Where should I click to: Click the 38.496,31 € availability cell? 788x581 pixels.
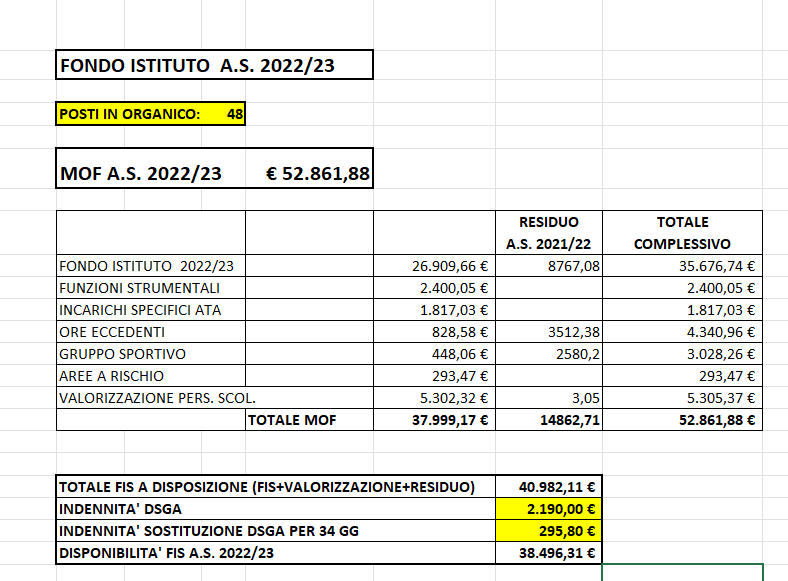tap(548, 552)
